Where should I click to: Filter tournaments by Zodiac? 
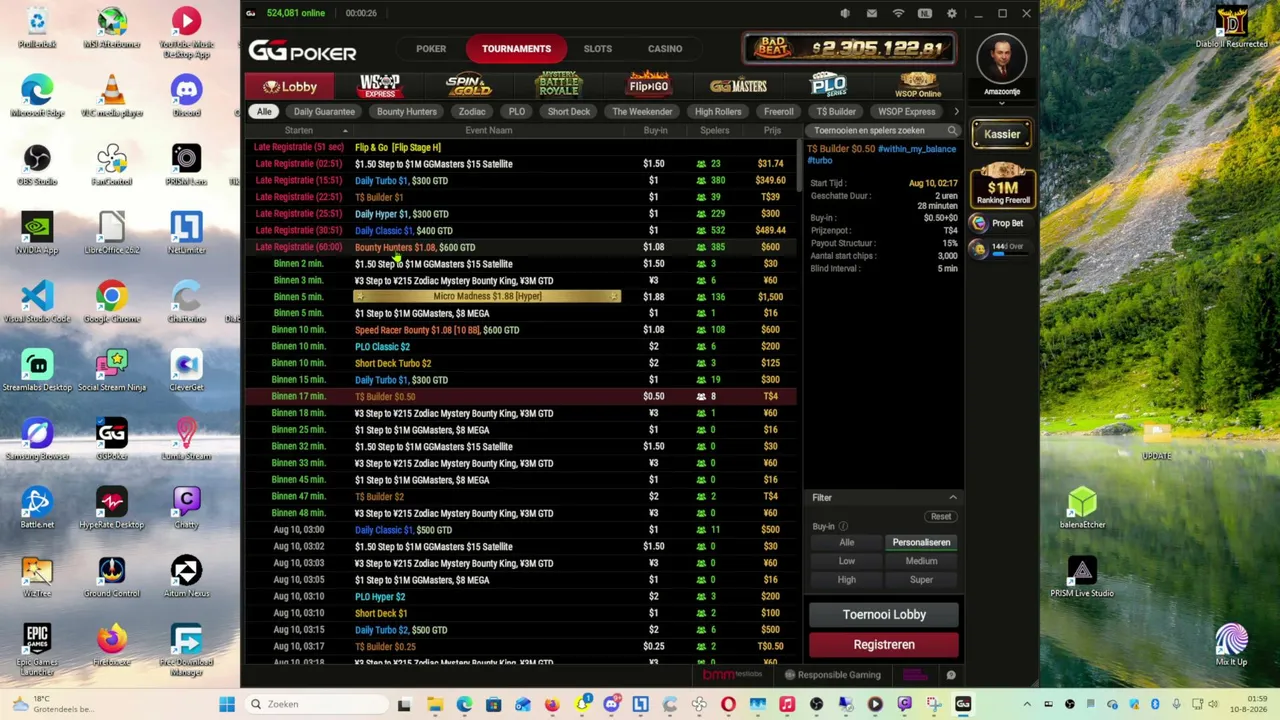pos(472,112)
